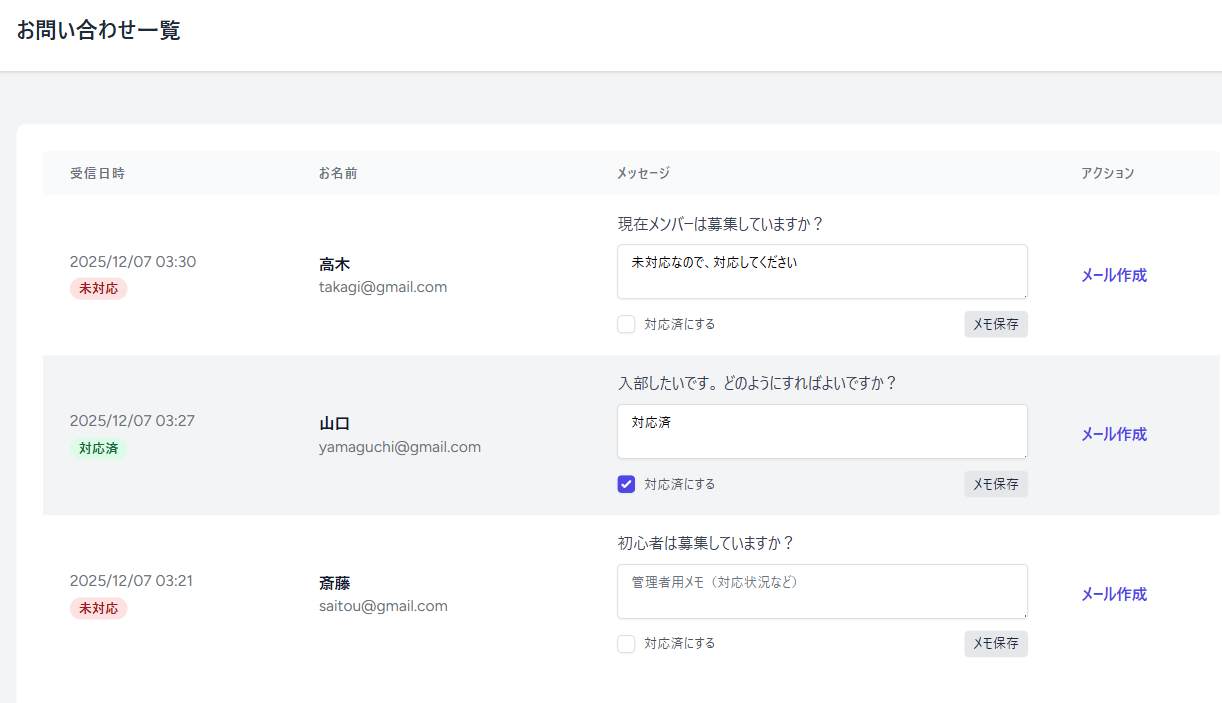Click saitou@gmail.com email address

[x=382, y=606]
